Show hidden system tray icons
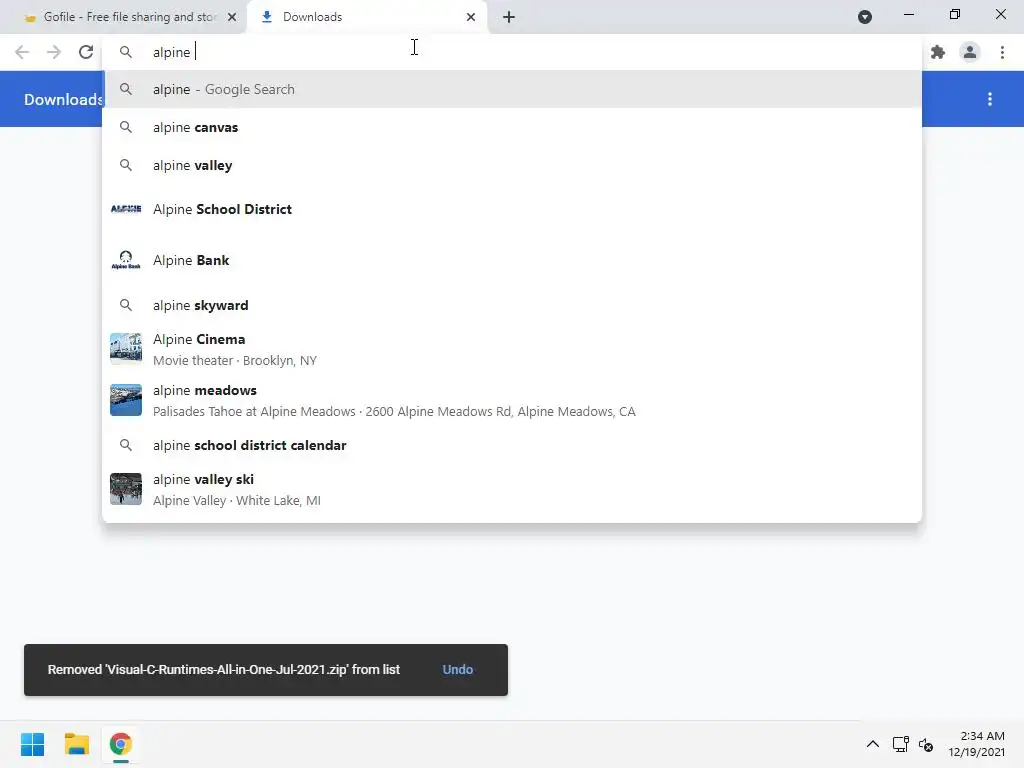 pos(872,744)
